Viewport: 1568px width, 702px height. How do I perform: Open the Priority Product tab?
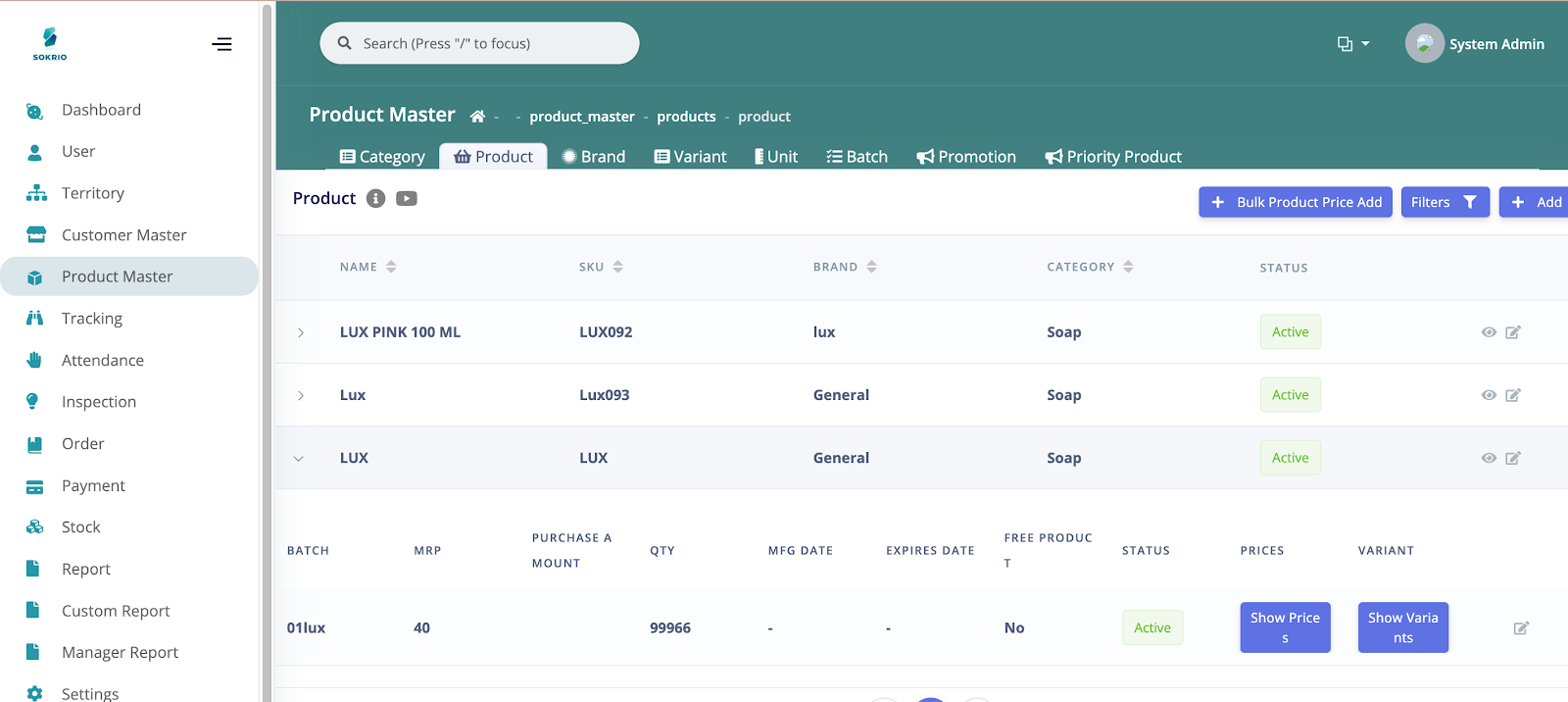click(x=1113, y=157)
